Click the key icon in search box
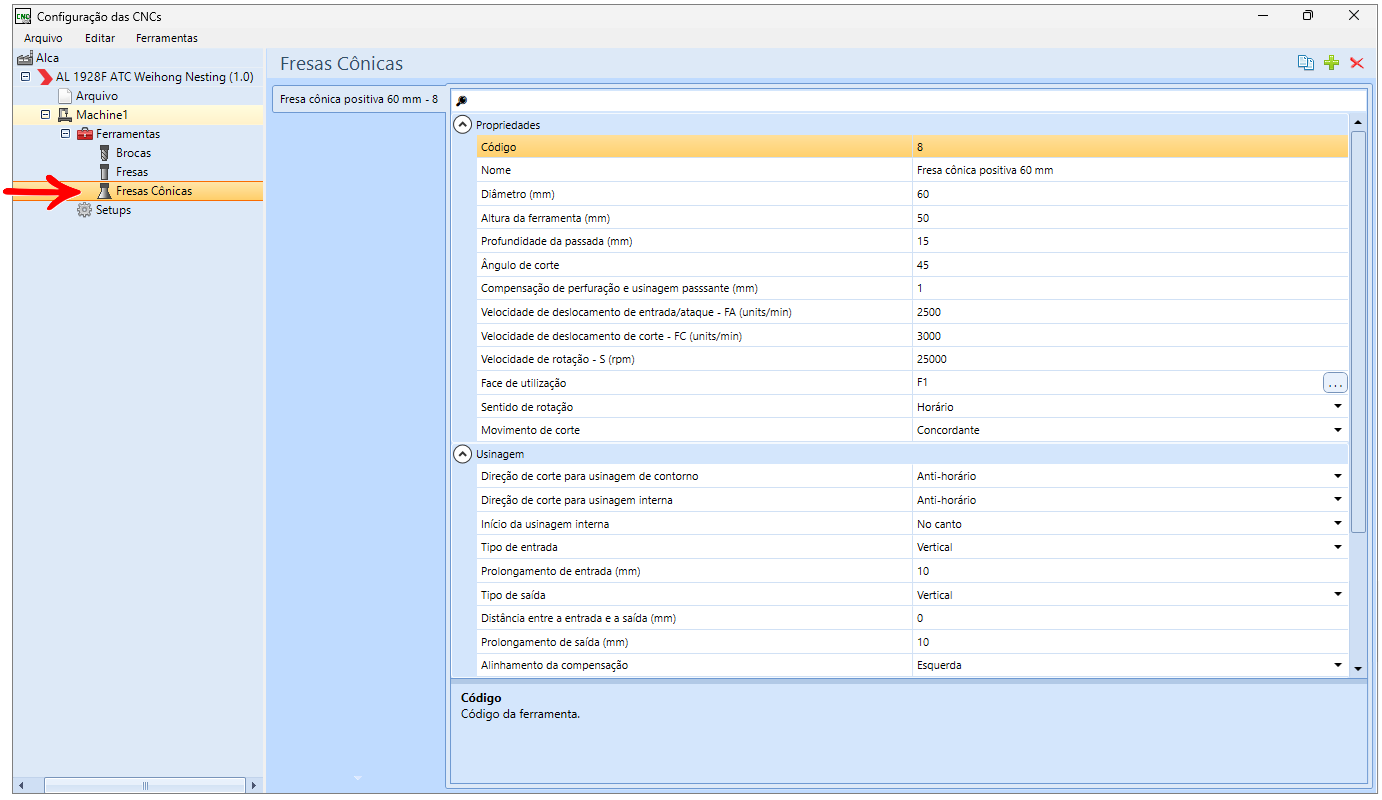 click(462, 101)
